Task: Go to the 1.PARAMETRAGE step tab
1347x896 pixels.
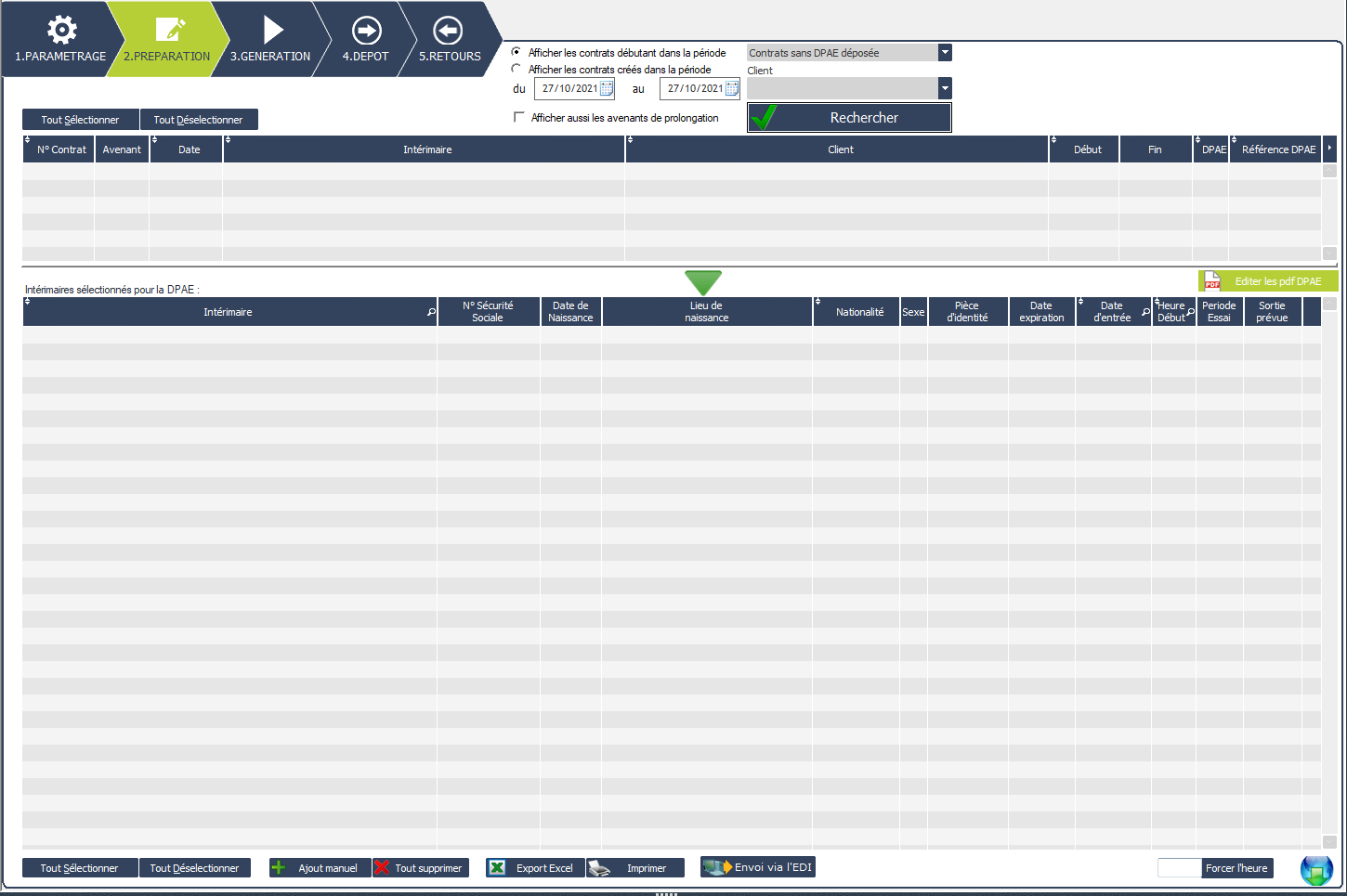Action: tap(60, 39)
